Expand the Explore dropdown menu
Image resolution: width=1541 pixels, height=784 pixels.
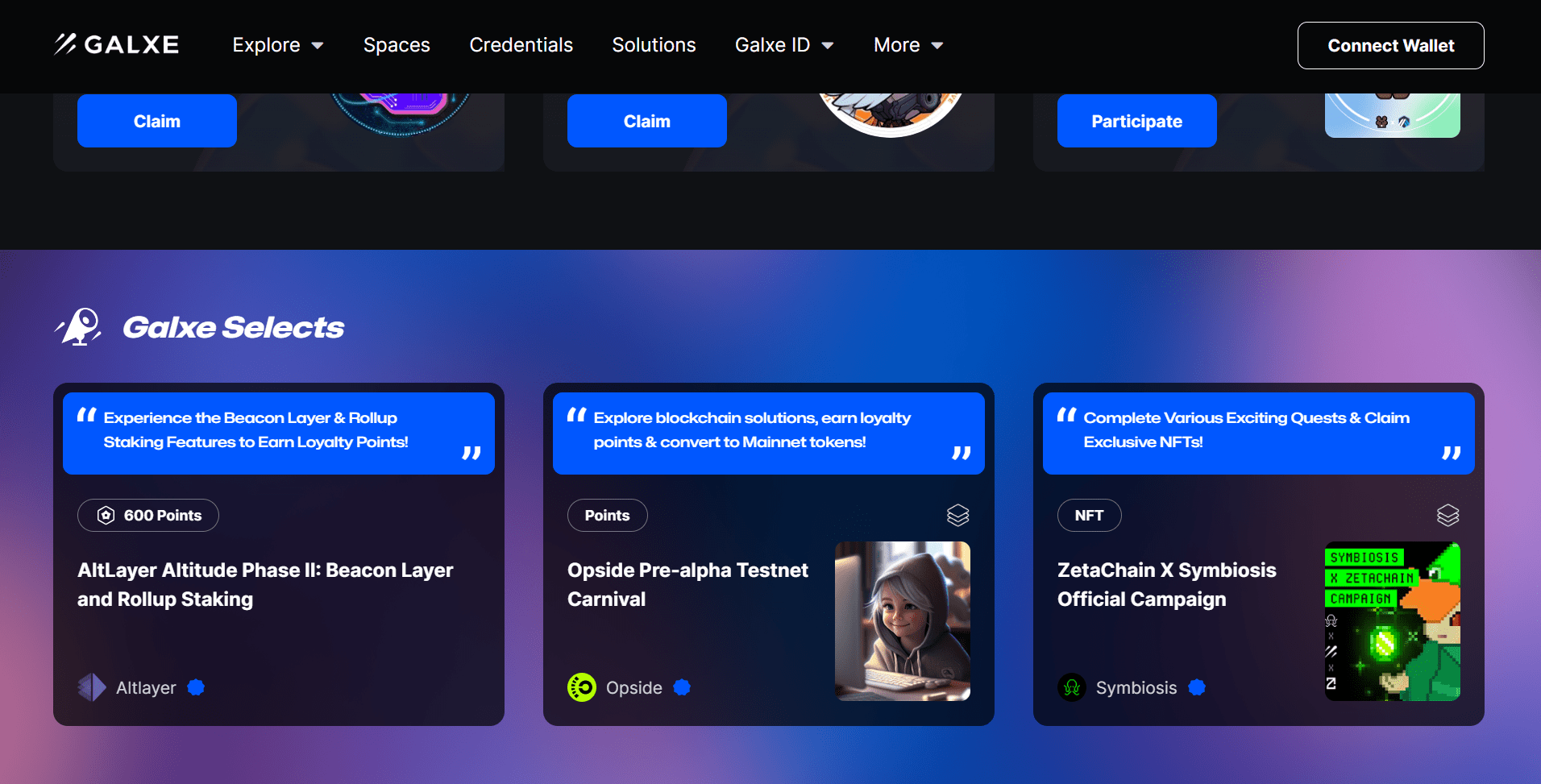coord(278,45)
